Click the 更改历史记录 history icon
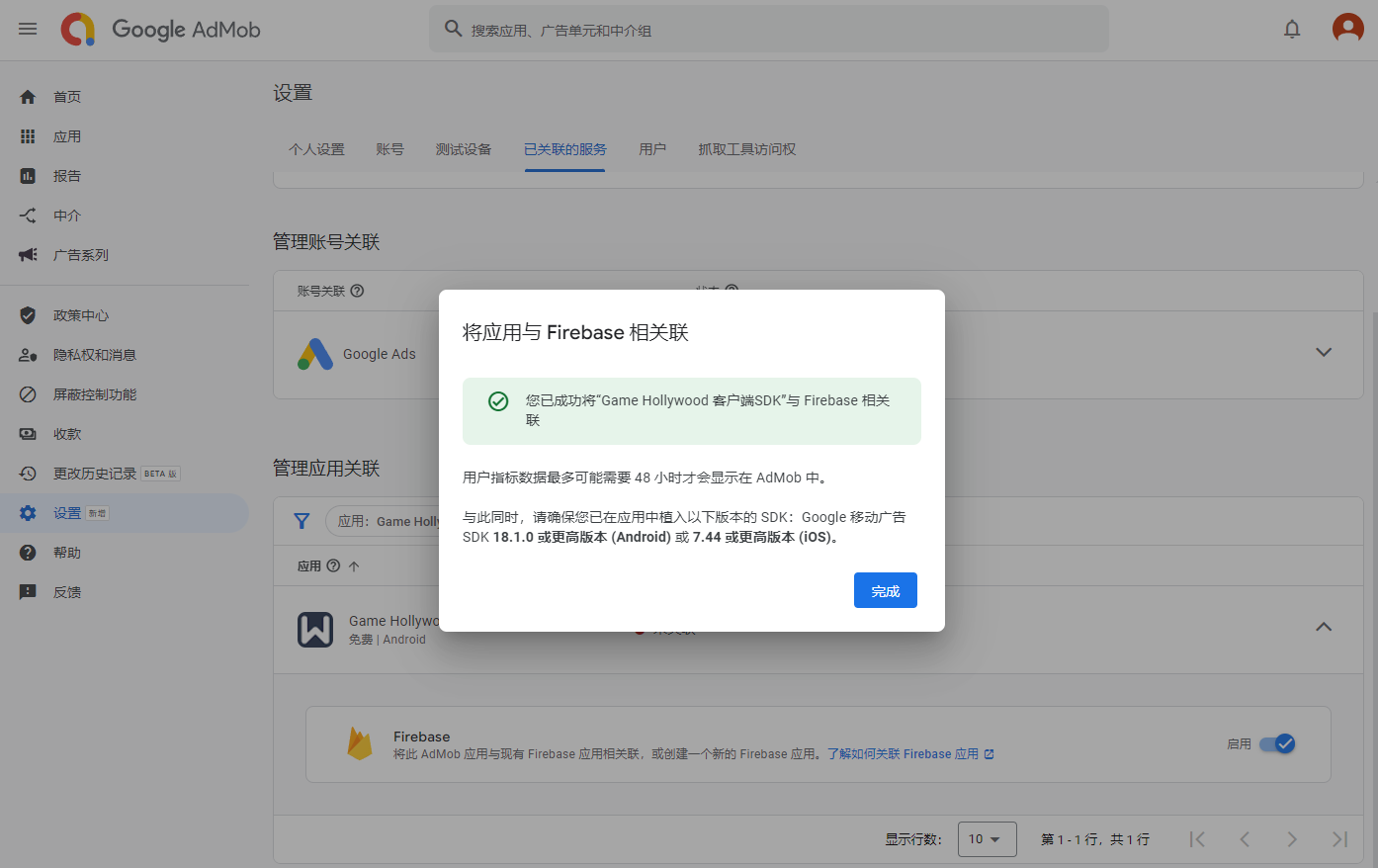1378x868 pixels. click(28, 474)
